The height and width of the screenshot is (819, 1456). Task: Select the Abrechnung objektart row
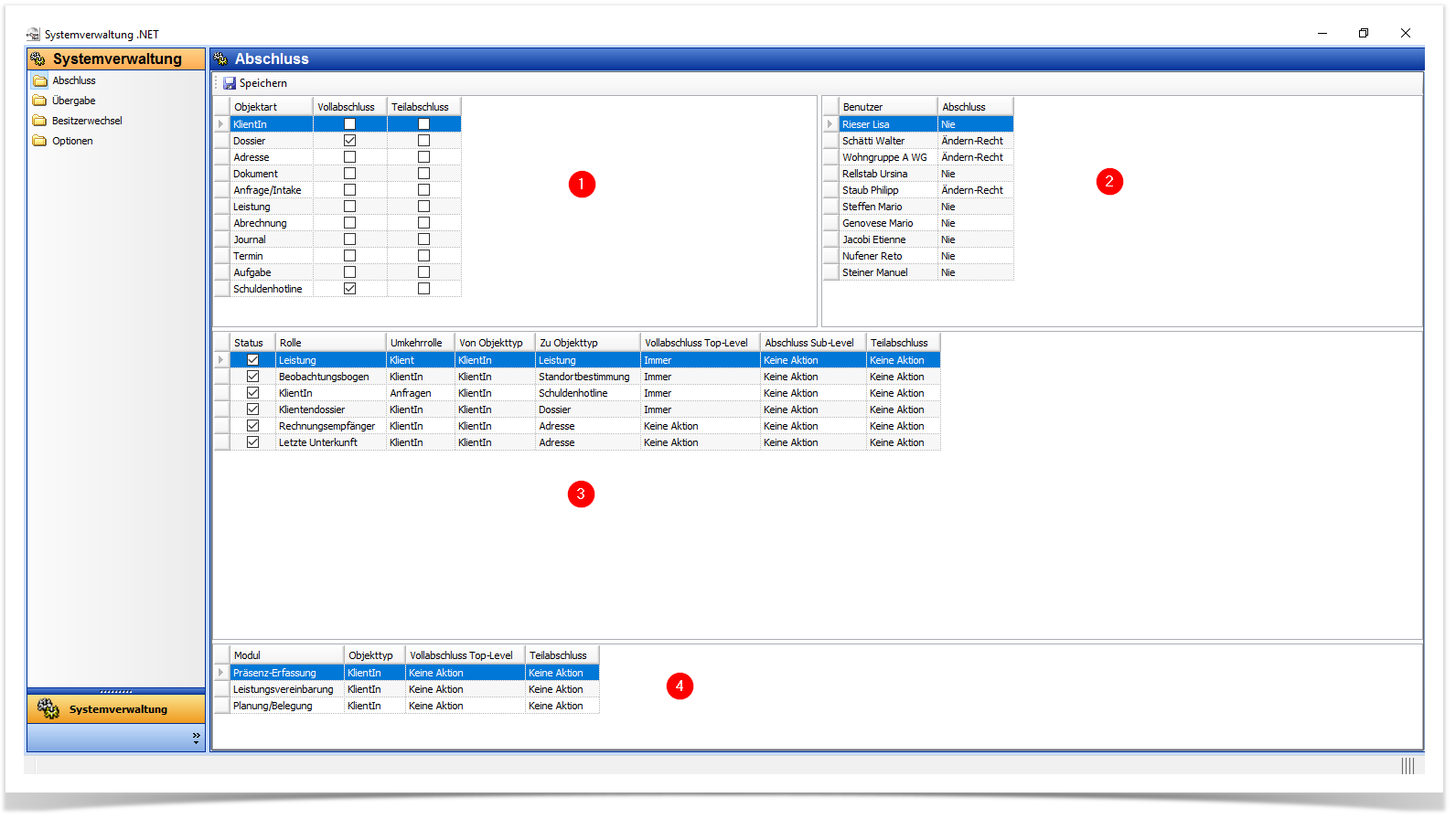point(337,223)
